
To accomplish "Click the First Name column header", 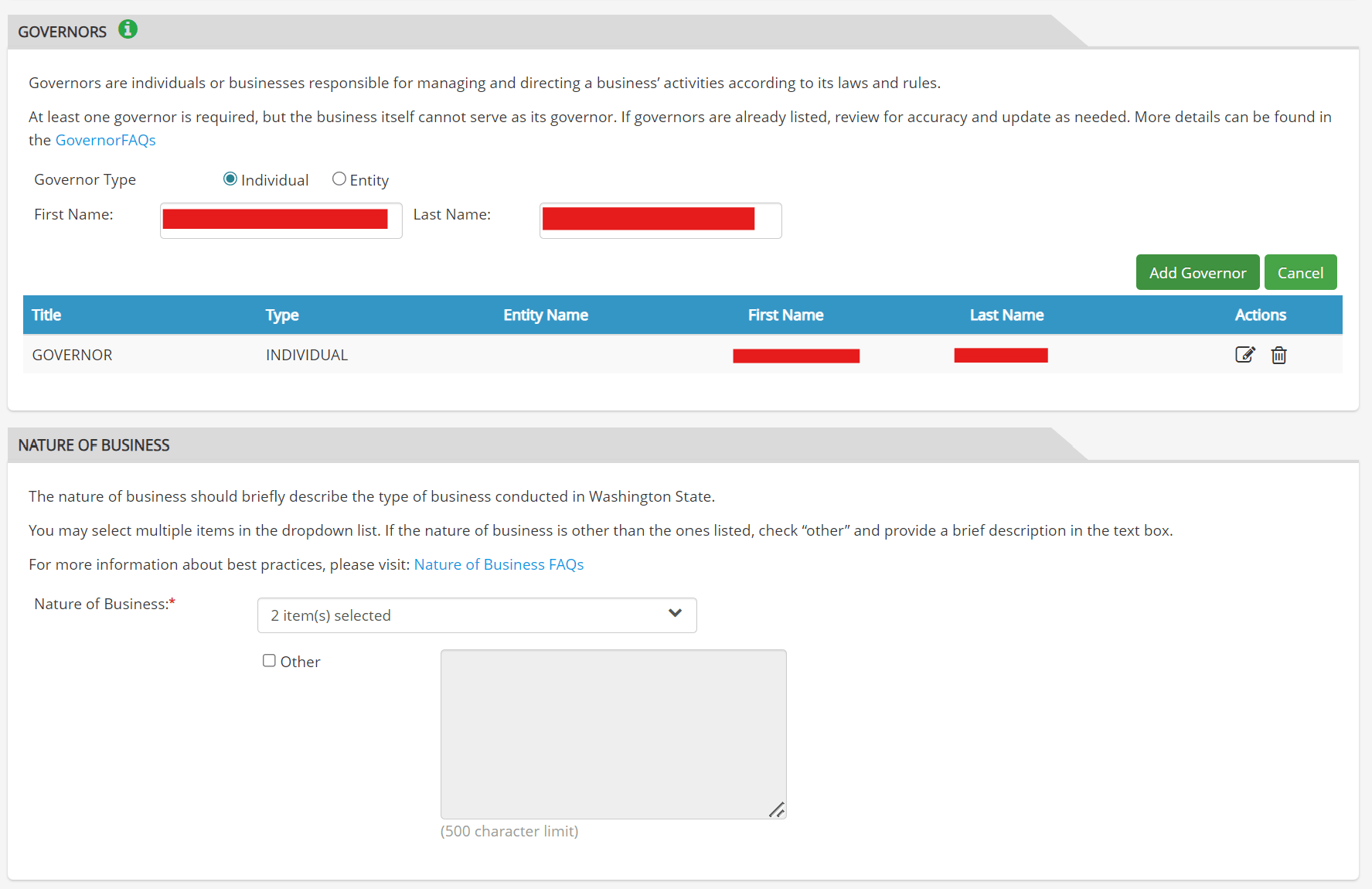I will click(785, 315).
